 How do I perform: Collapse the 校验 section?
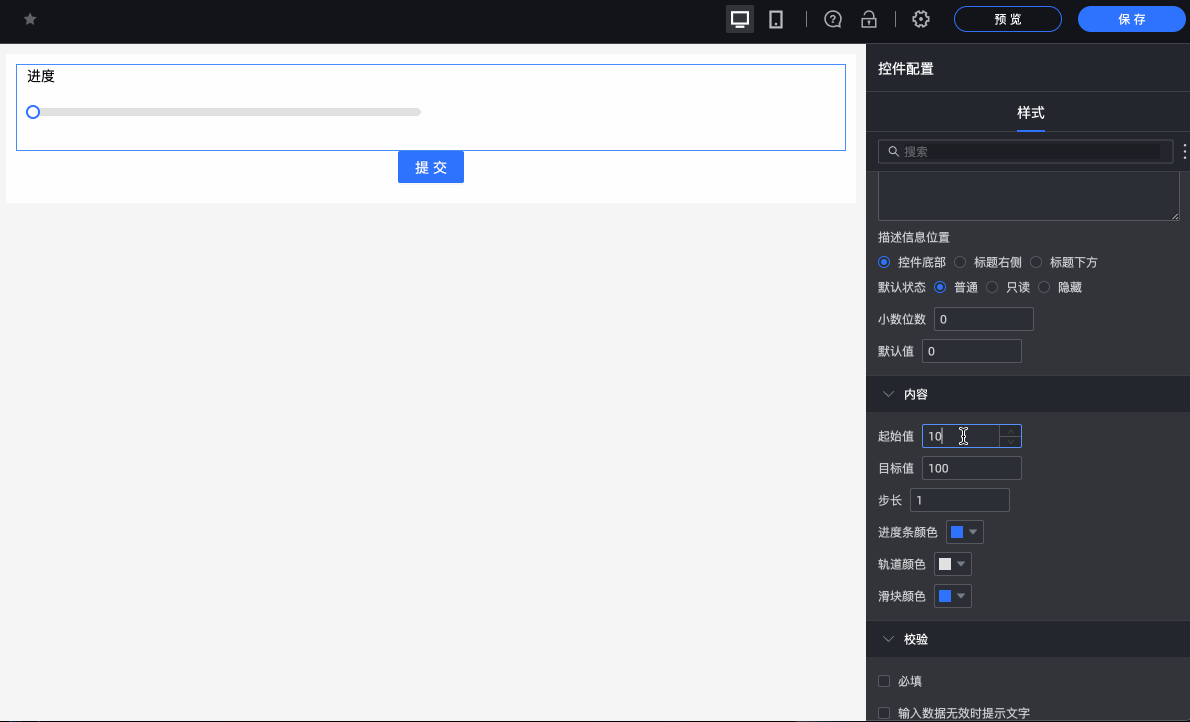click(x=888, y=639)
